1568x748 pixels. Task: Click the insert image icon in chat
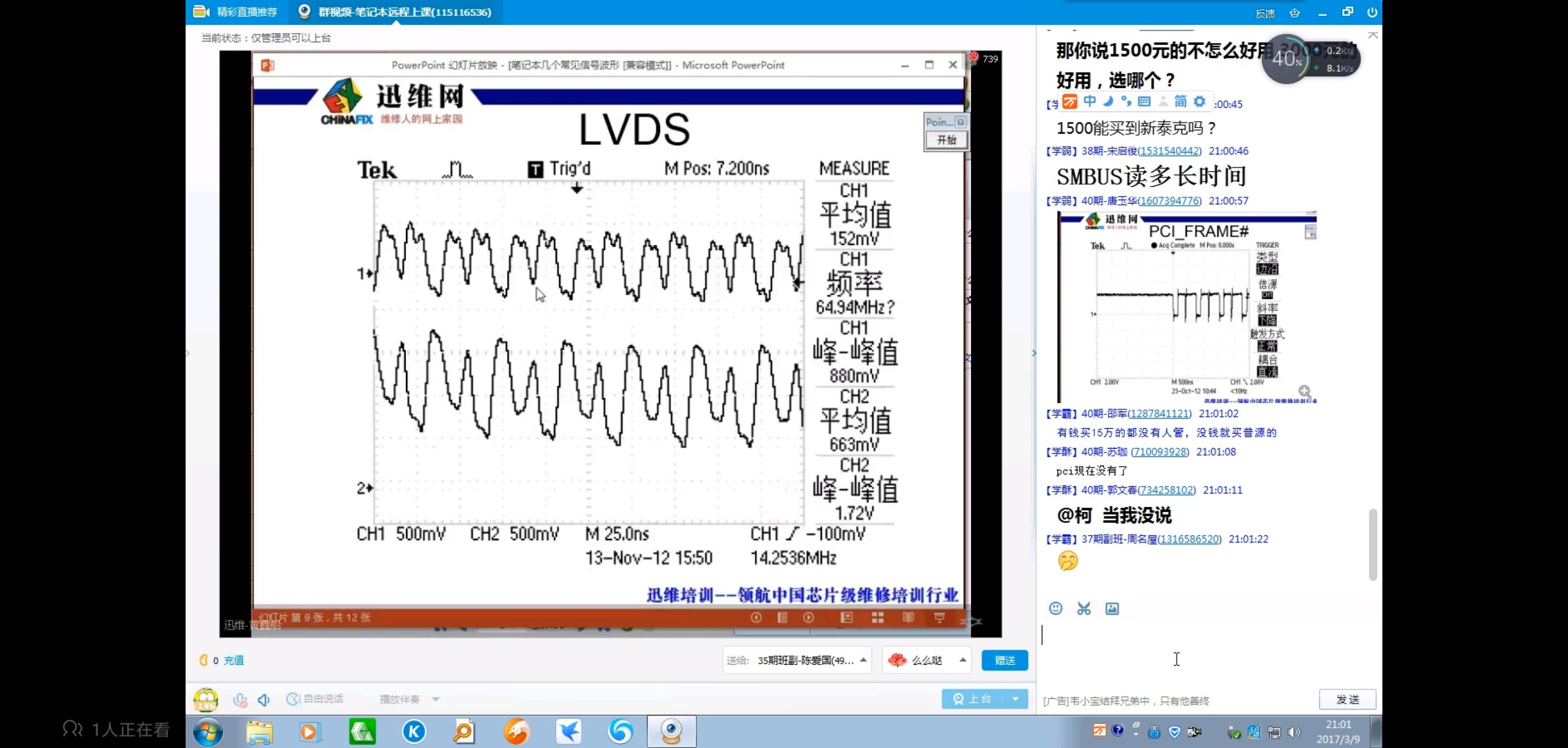[1112, 608]
